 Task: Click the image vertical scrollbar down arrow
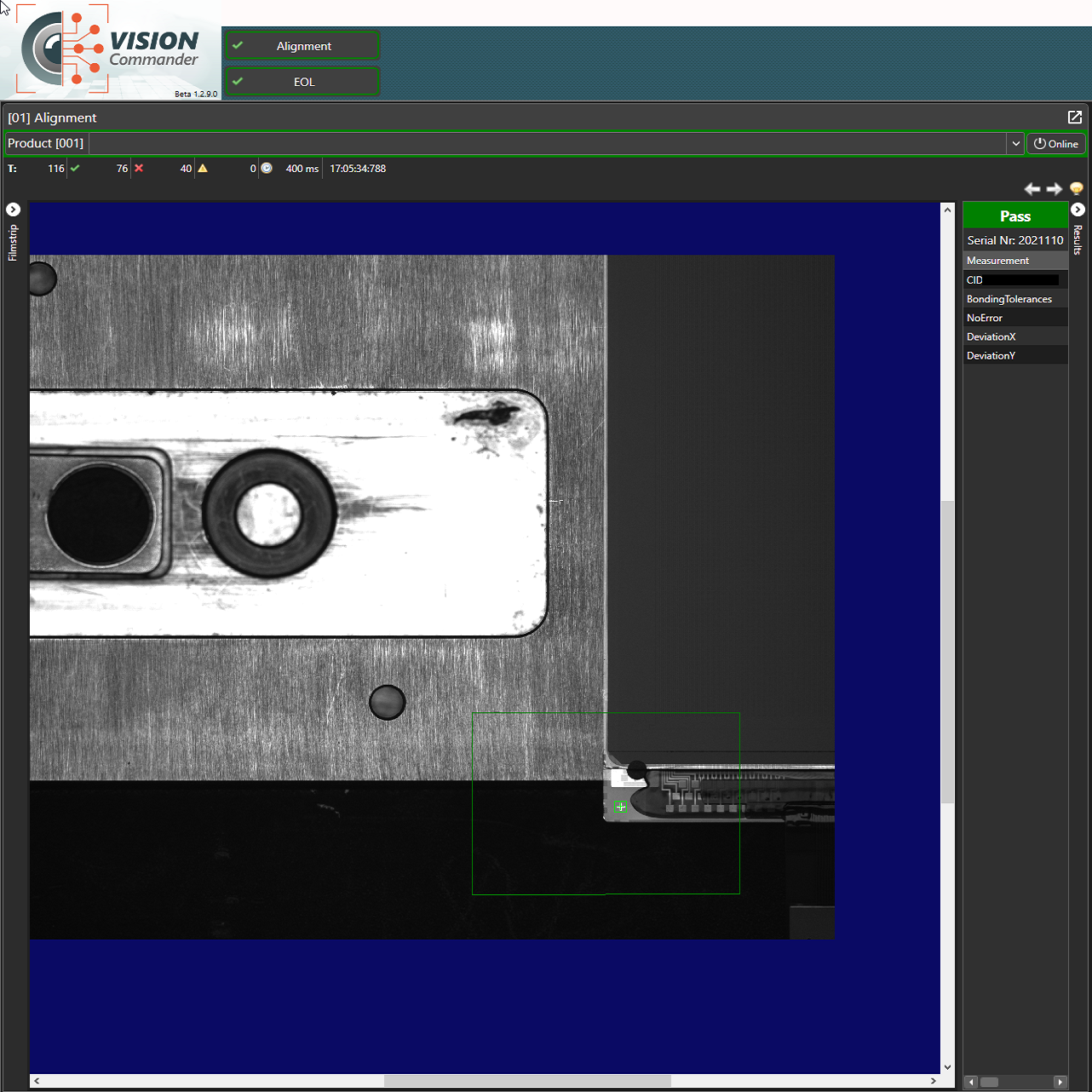(x=947, y=1067)
